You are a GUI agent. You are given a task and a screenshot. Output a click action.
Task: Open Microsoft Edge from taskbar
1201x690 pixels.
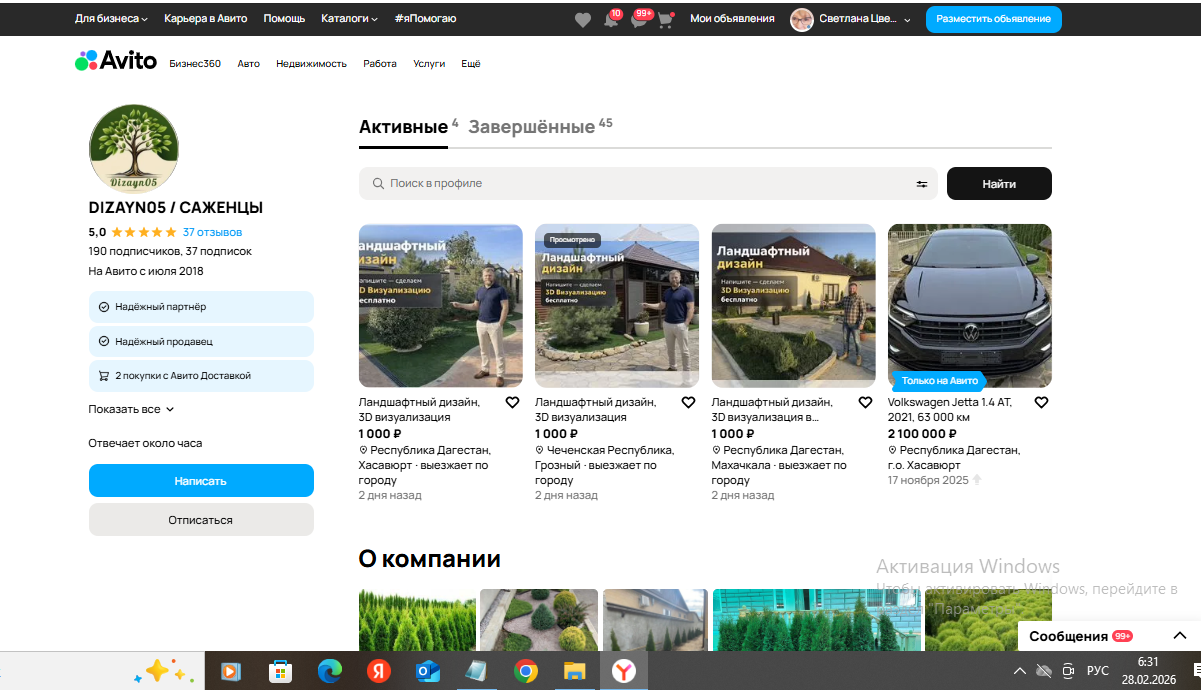pos(329,671)
